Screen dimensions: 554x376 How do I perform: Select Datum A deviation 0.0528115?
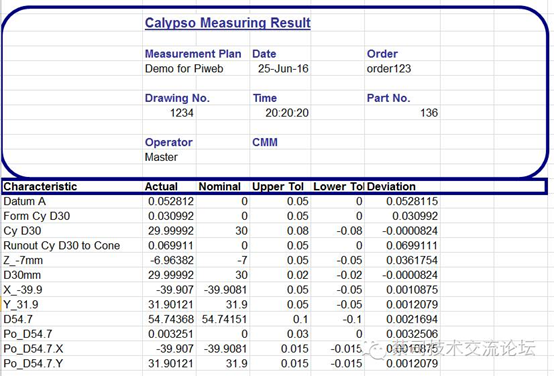(x=412, y=201)
